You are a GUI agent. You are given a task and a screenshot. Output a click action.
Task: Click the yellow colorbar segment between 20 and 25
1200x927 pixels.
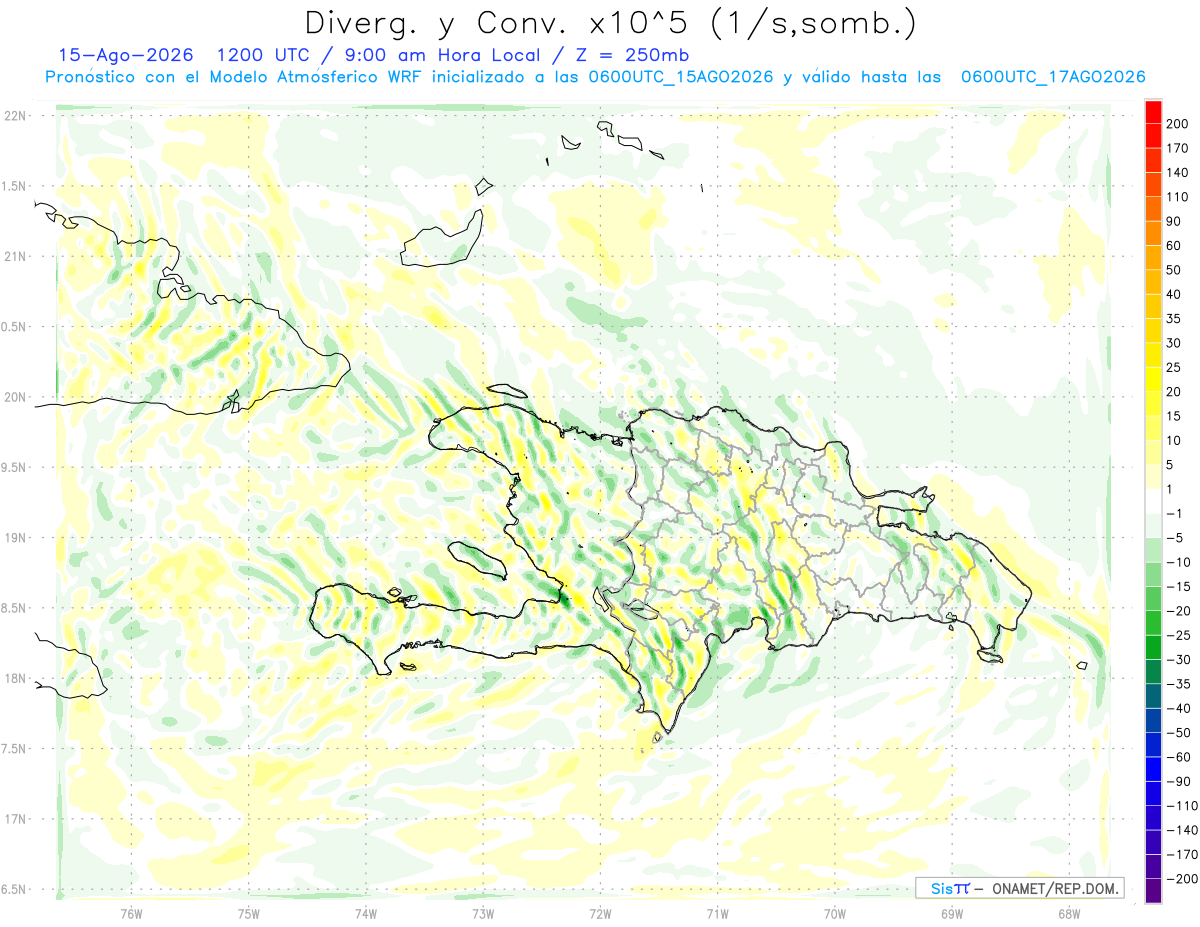point(1153,379)
